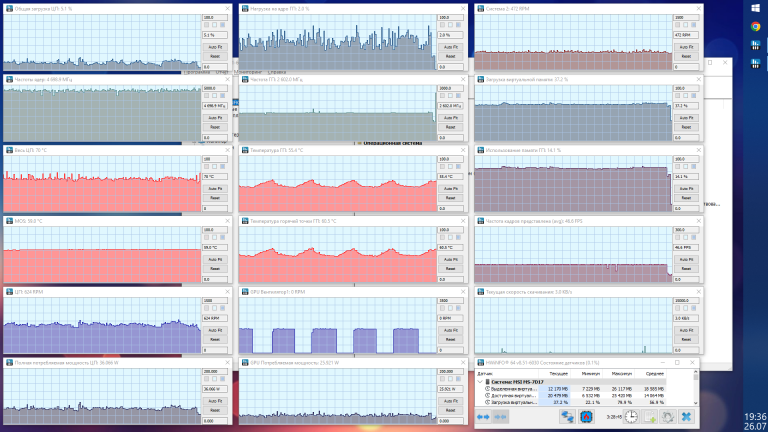This screenshot has height=432, width=768.
Task: Open network remote monitoring icon in sensors toolbar
Action: (567, 417)
